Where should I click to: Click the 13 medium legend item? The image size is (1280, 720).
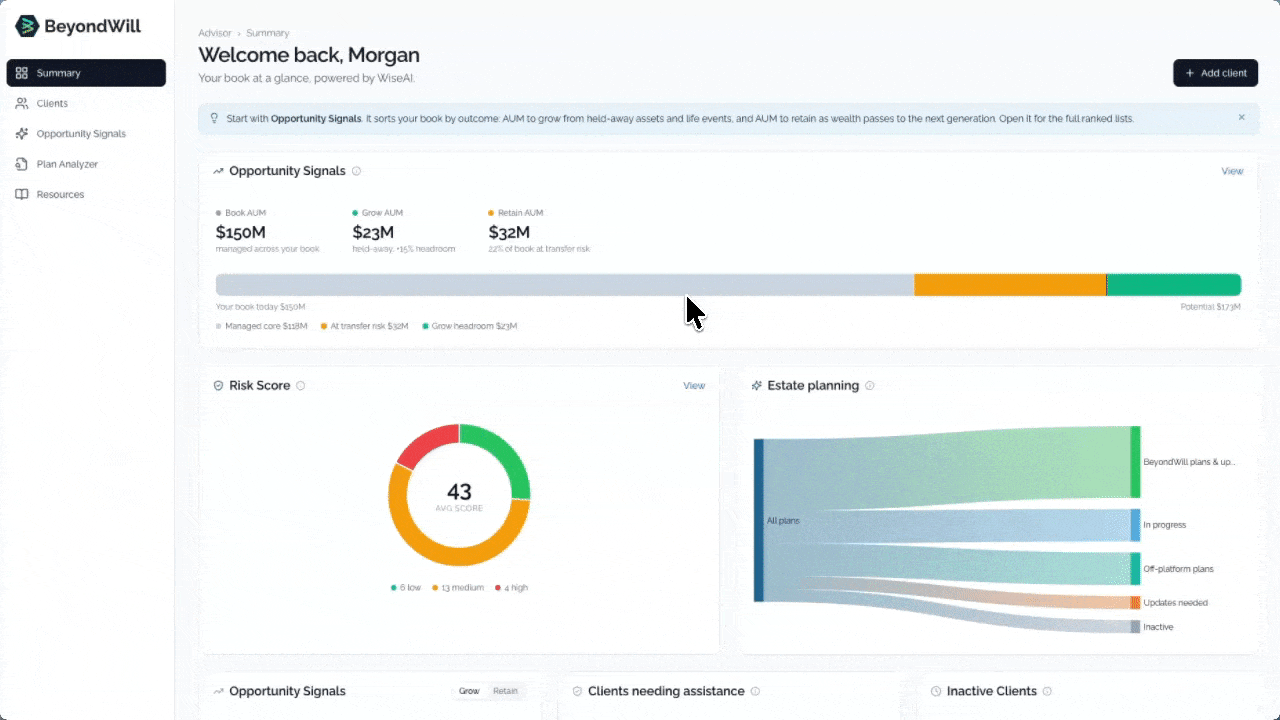[458, 588]
